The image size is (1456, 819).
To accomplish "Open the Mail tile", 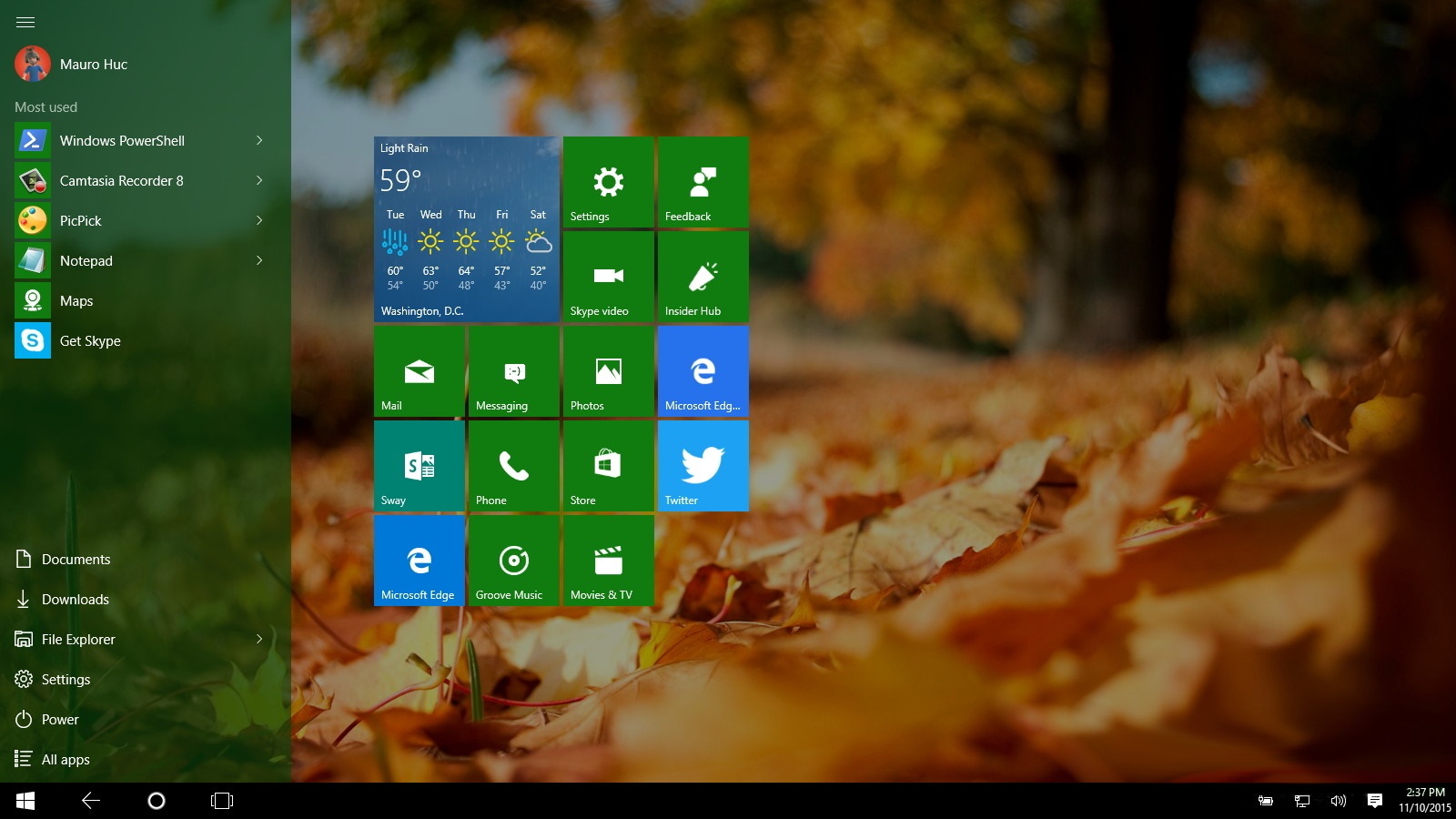I will (419, 371).
